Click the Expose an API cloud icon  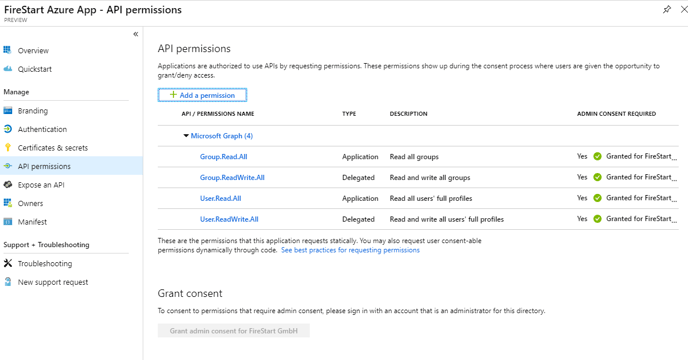pos(7,185)
